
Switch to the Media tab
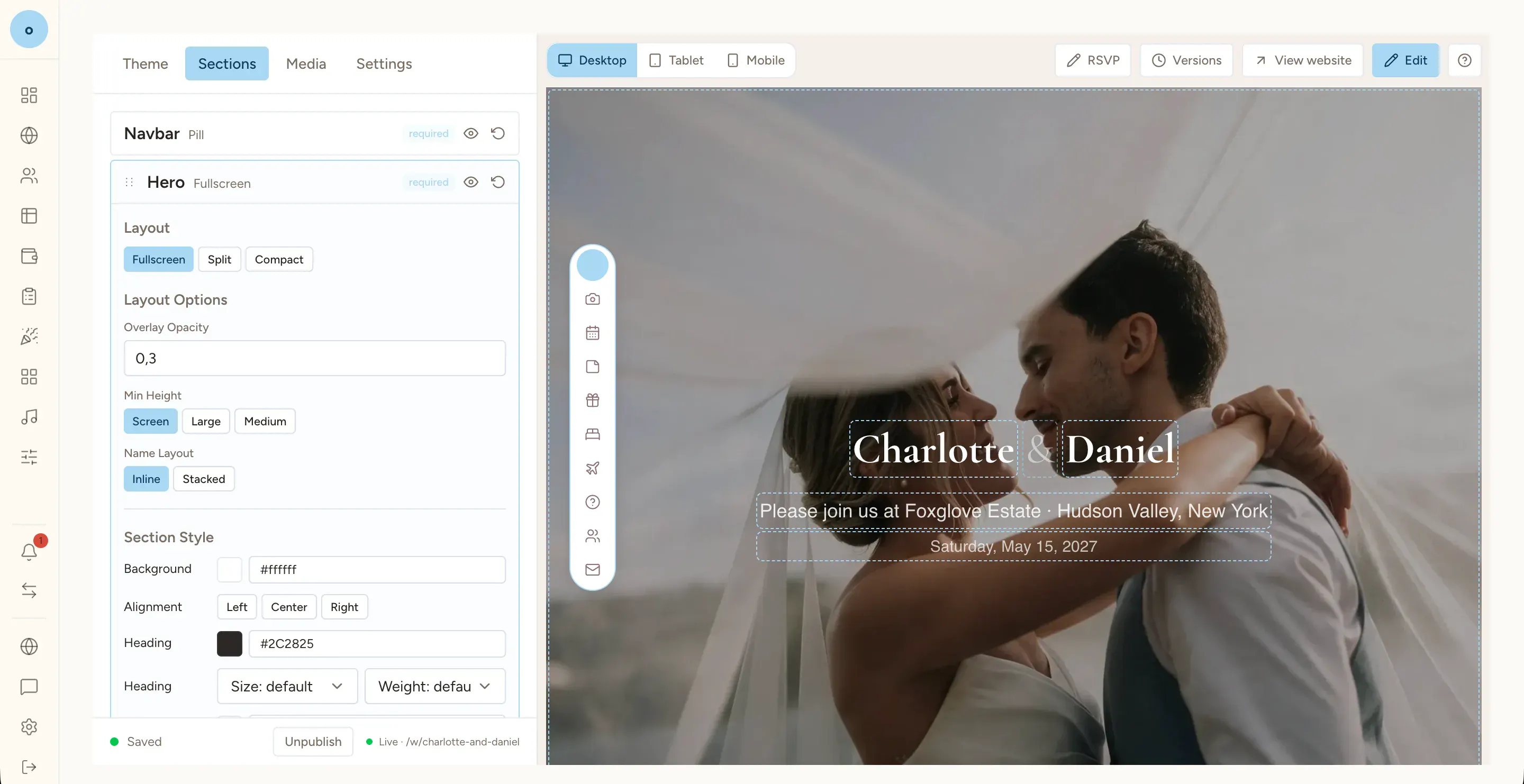tap(306, 64)
